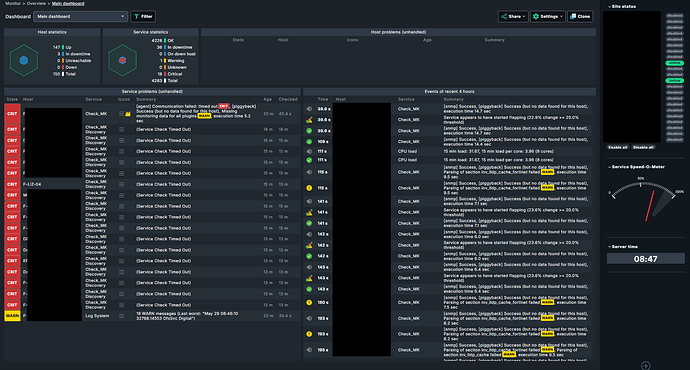Screen dimensions: 690x370
Task: Click Main dashboard in the breadcrumb
Action: 68,4
